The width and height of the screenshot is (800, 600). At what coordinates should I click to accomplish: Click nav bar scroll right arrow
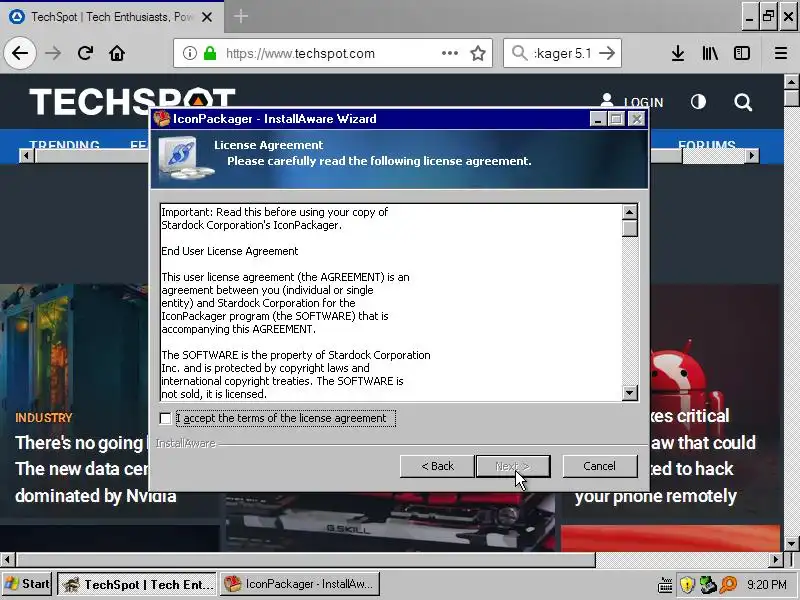(x=751, y=156)
